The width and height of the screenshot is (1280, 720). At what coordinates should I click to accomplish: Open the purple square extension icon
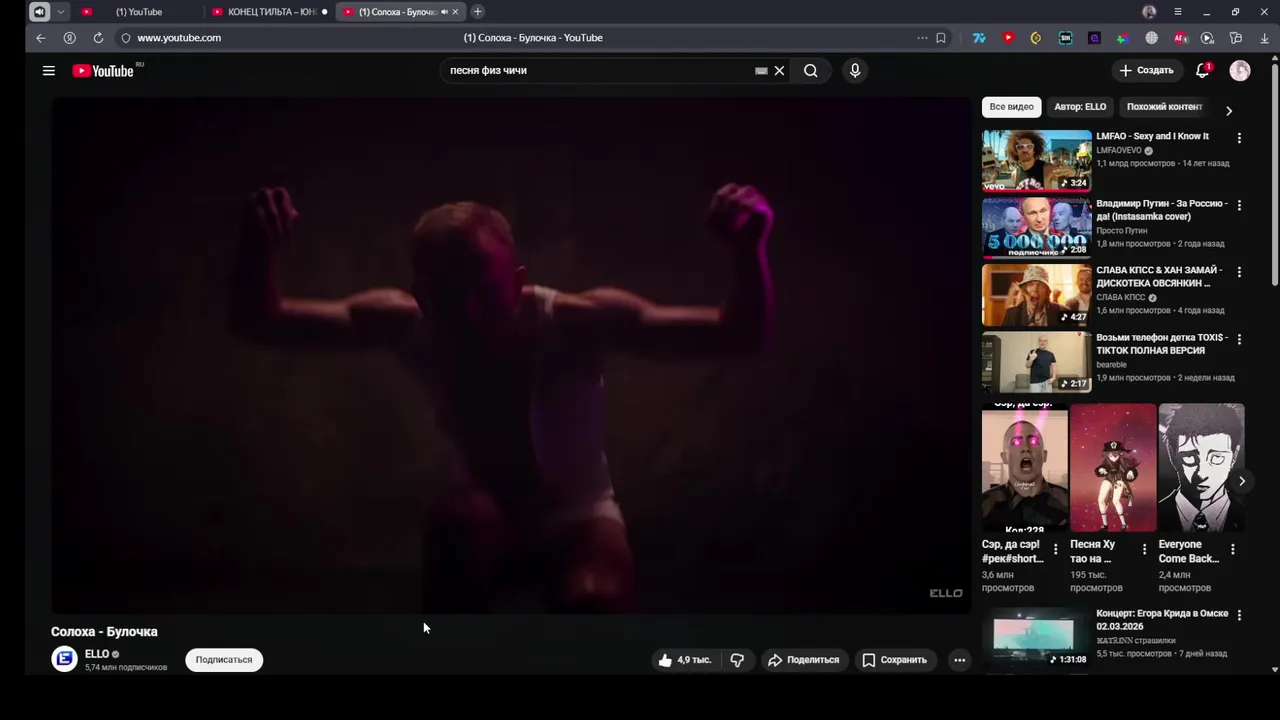pos(1094,38)
